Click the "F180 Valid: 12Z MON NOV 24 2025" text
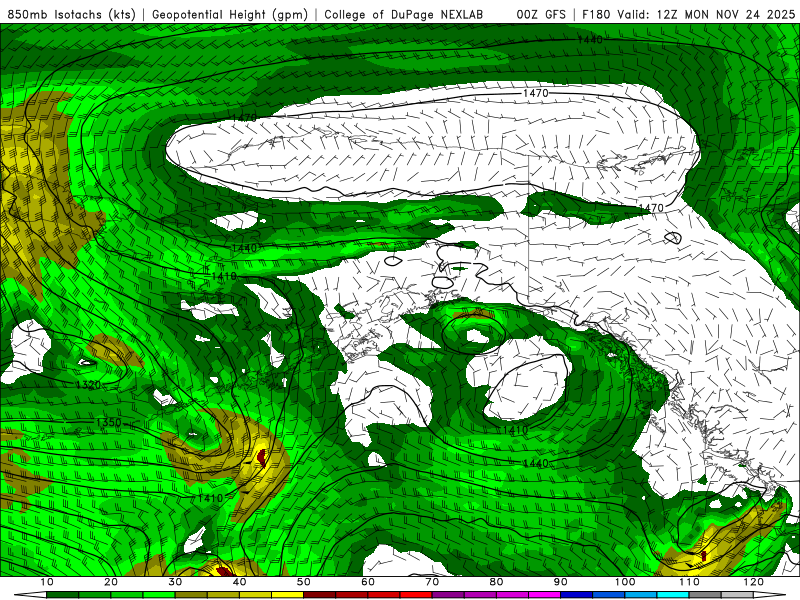This screenshot has width=800, height=600. coord(688,15)
